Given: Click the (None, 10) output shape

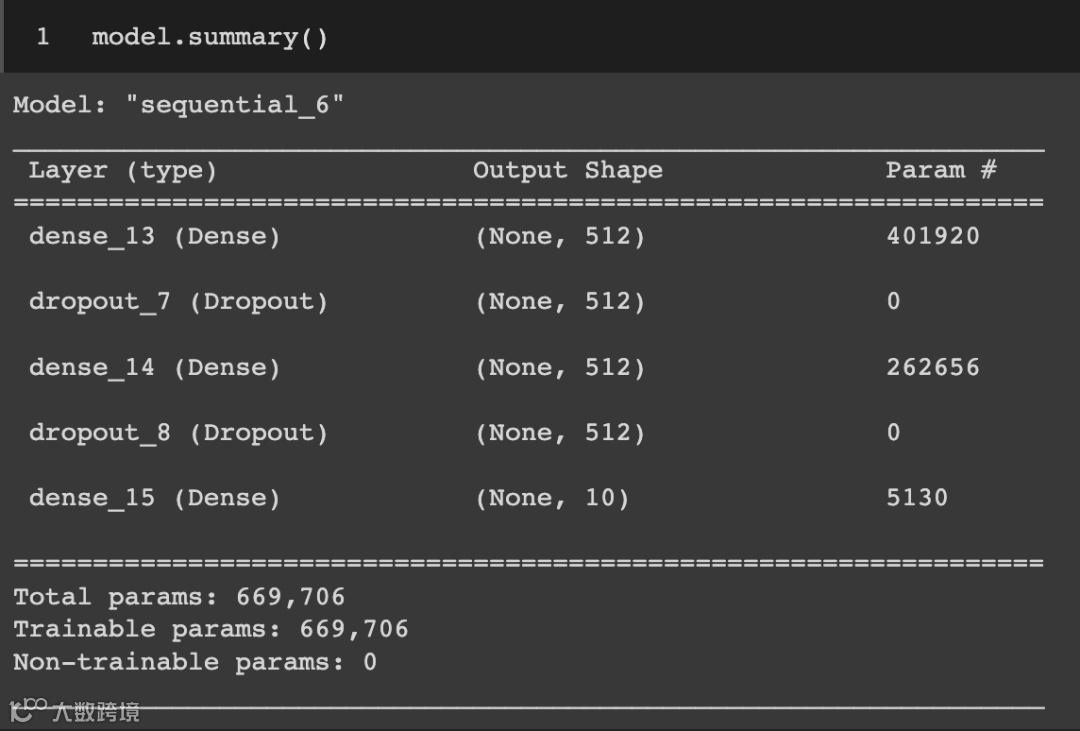Looking at the screenshot, I should (x=552, y=498).
